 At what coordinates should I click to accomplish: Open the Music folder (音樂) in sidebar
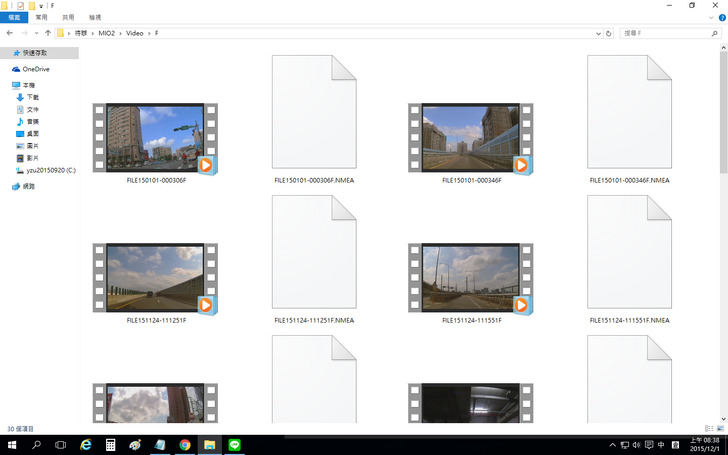(33, 121)
